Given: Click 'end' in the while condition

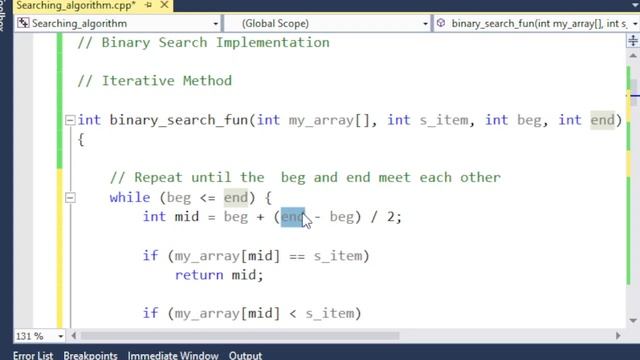Looking at the screenshot, I should pos(236,198).
